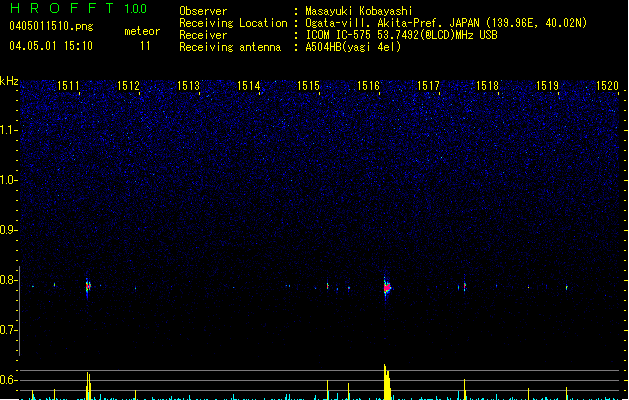The image size is (629, 400).
Task: Click the 1519 time marker
Action: click(x=548, y=86)
